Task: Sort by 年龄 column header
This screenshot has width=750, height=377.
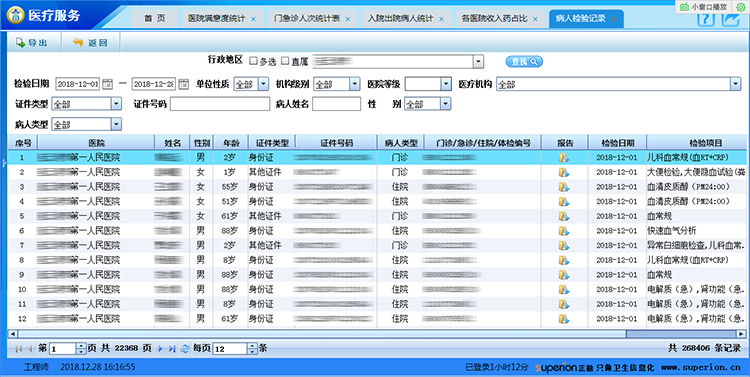Action: click(x=231, y=143)
